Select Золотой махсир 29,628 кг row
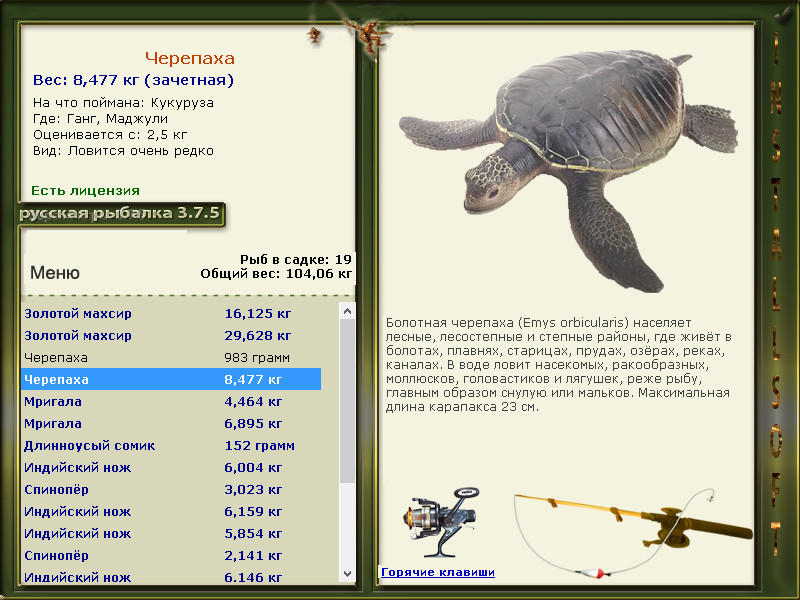This screenshot has height=600, width=800. click(x=171, y=336)
